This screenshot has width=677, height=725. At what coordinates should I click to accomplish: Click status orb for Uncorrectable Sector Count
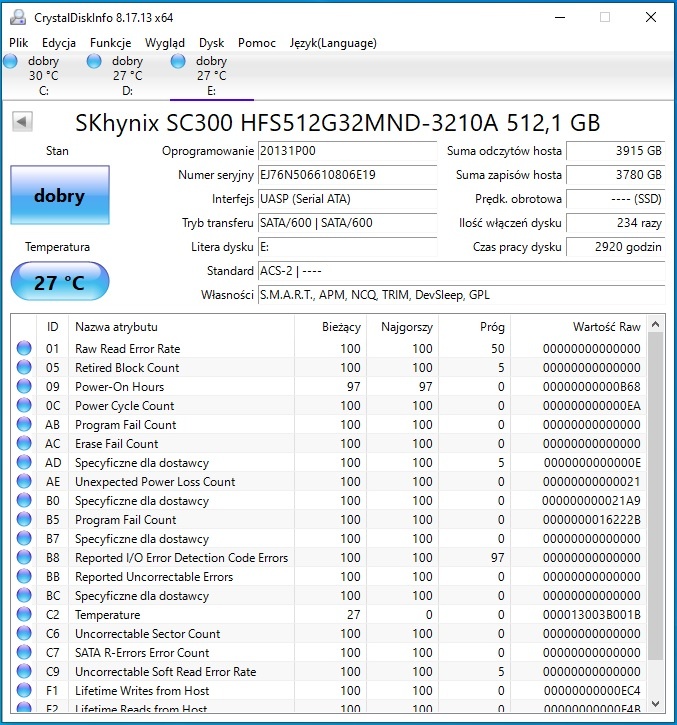(24, 633)
